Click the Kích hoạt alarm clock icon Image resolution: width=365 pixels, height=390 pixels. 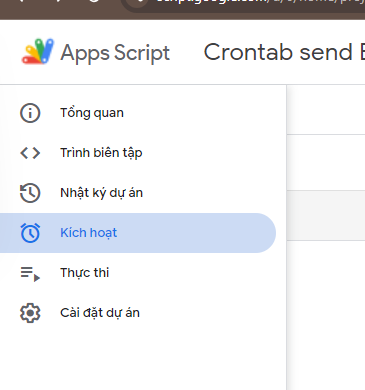30,233
